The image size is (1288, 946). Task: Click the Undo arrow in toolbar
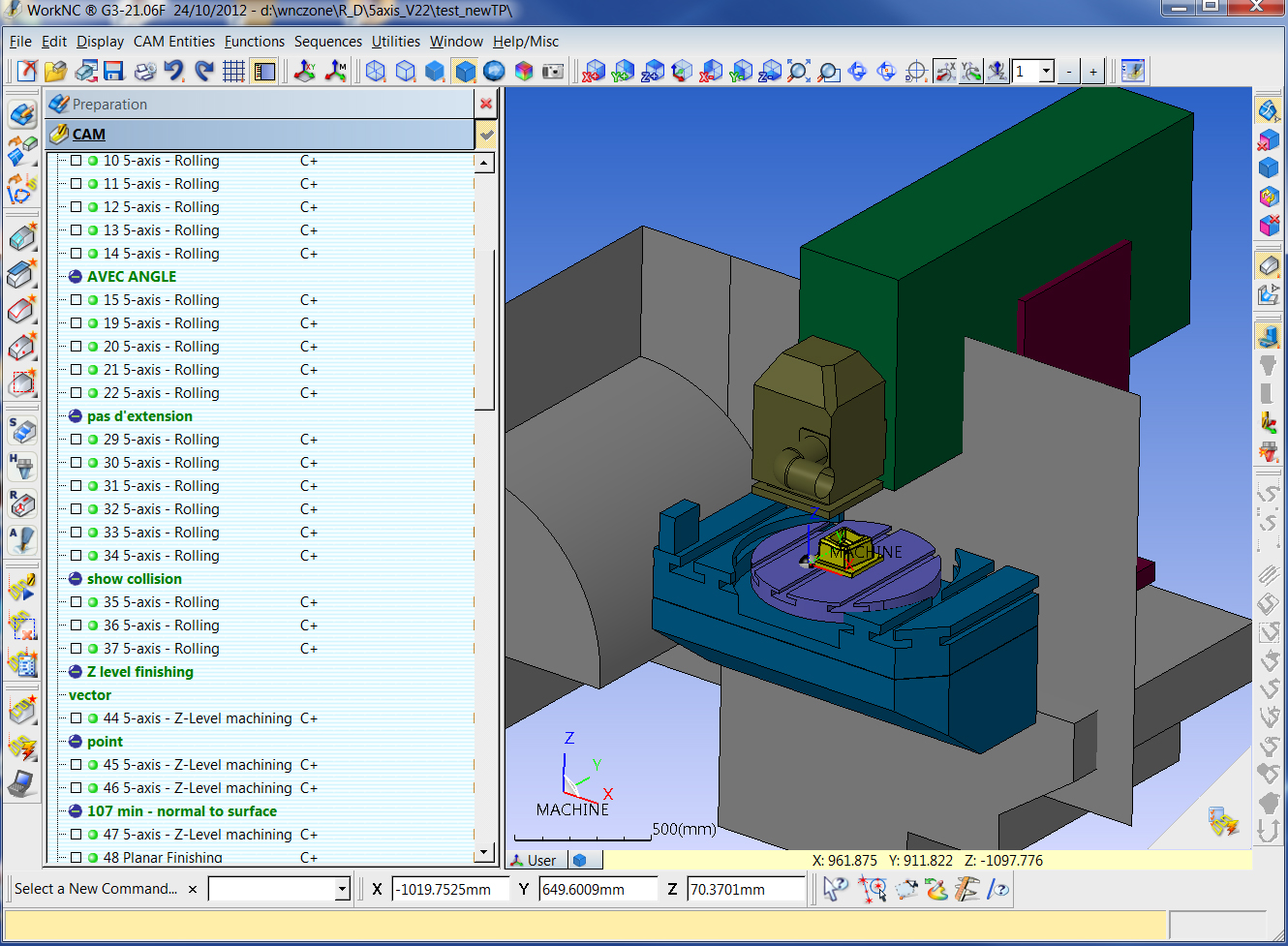[173, 71]
